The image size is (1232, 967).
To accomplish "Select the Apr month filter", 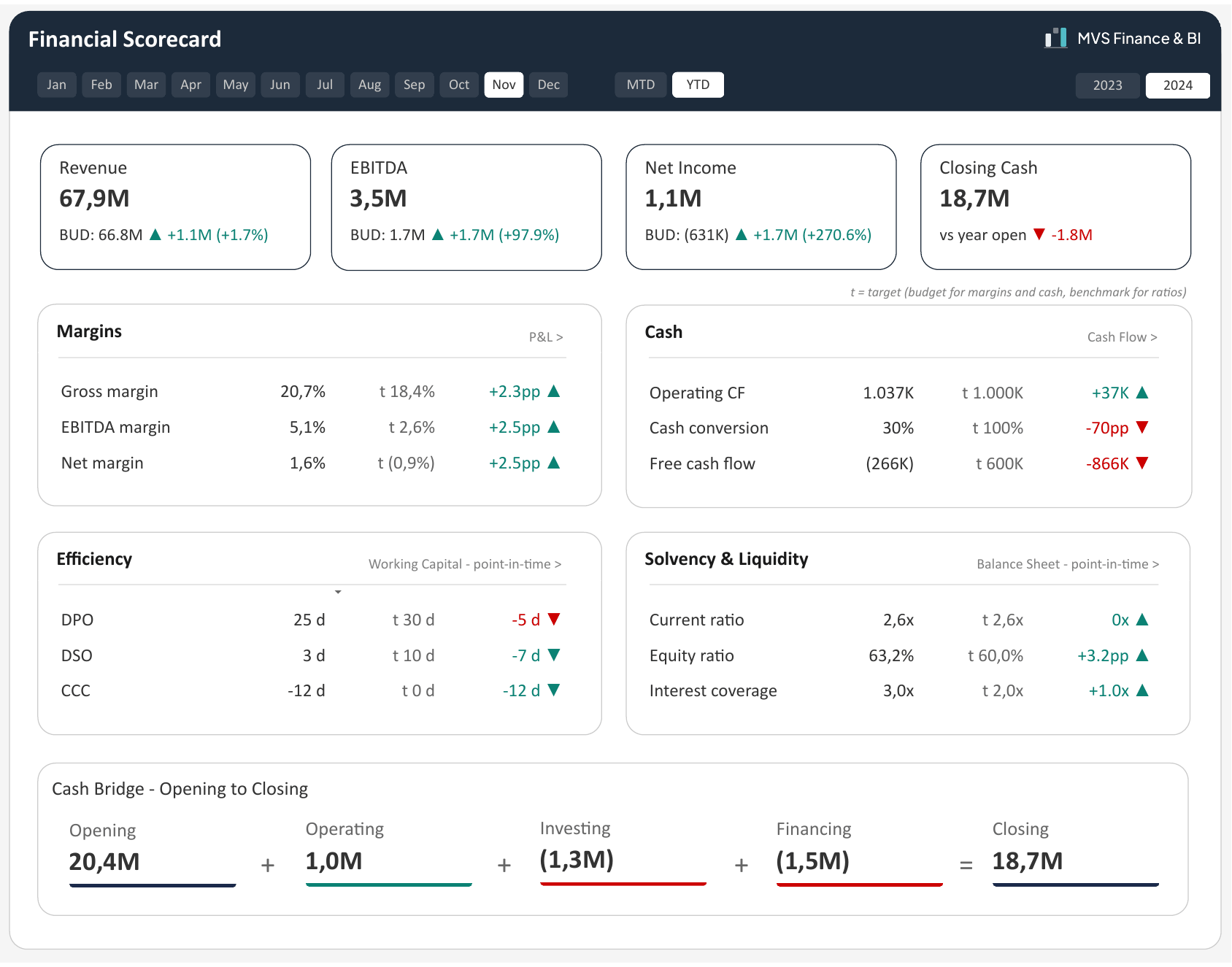I will click(191, 85).
